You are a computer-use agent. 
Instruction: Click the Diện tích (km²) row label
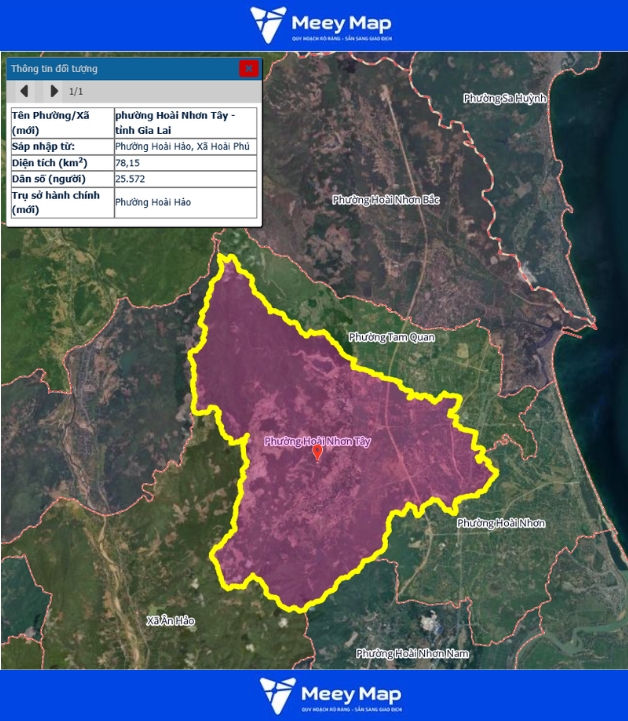click(x=60, y=162)
